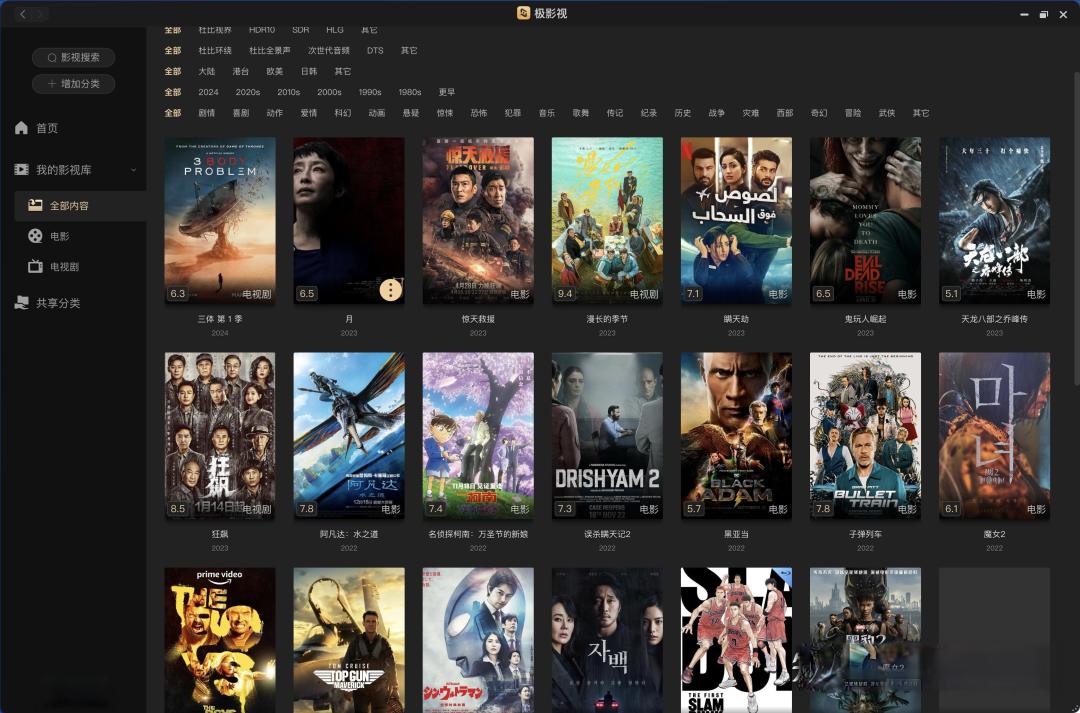
Task: Open the Top Gun Maverick poster
Action: tap(349, 640)
